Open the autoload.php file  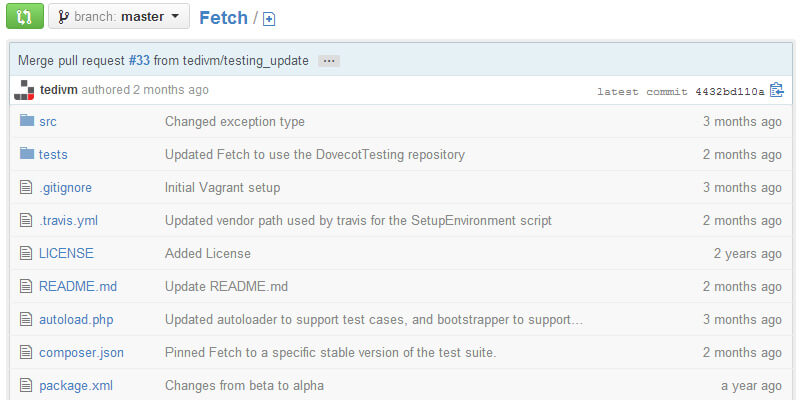pyautogui.click(x=76, y=319)
